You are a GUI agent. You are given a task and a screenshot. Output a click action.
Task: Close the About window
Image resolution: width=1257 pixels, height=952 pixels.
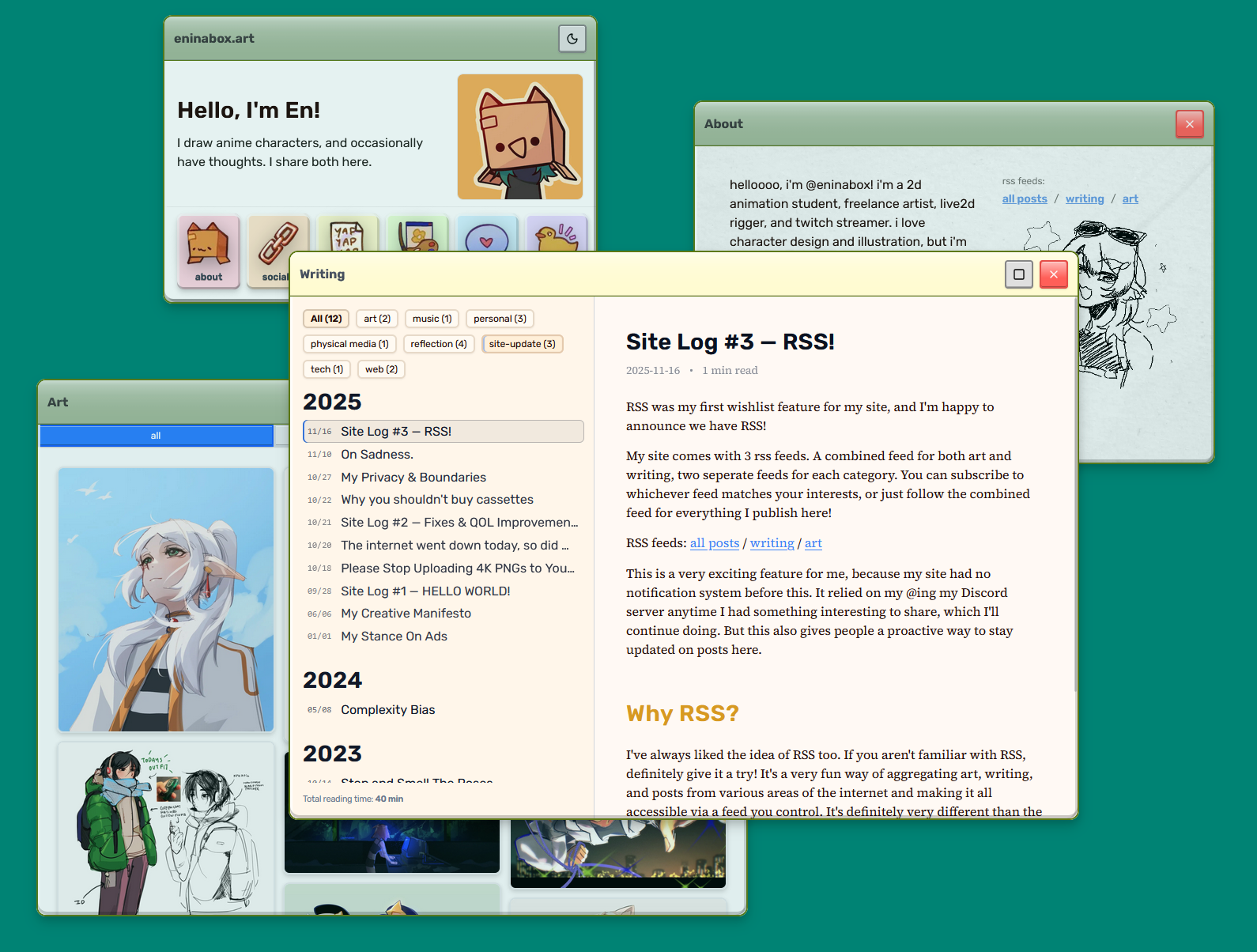coord(1189,124)
